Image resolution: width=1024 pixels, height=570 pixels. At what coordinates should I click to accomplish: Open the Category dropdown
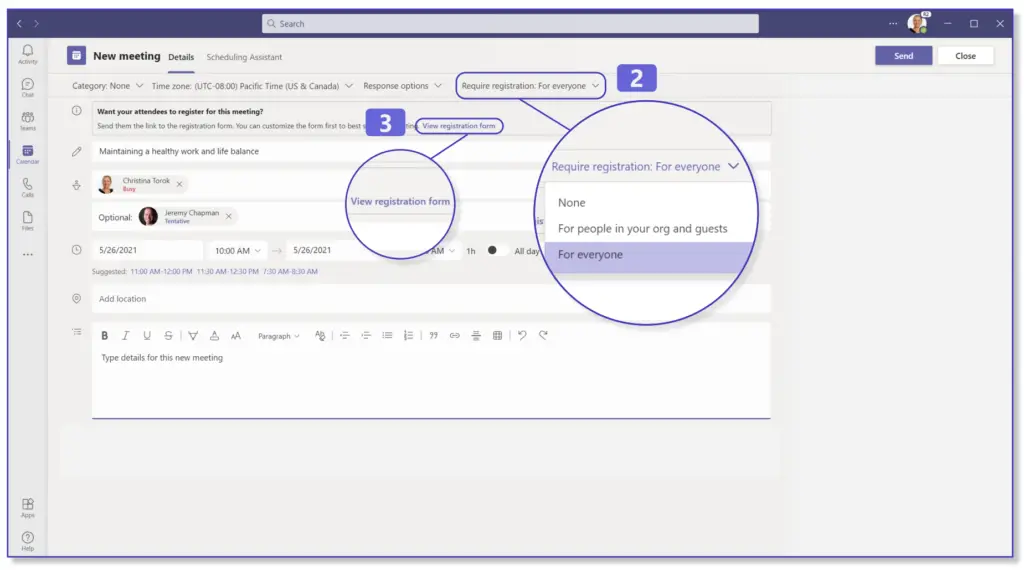[x=107, y=86]
